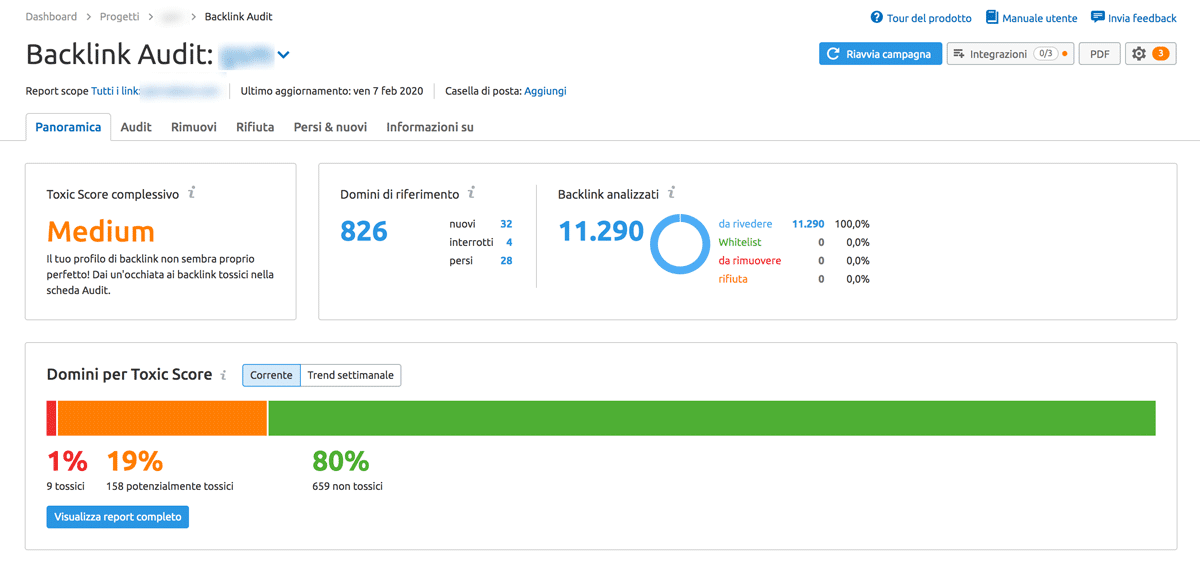Click the 19% potentially toxic percentage
Screen dimensions: 1200x564
[x=135, y=461]
